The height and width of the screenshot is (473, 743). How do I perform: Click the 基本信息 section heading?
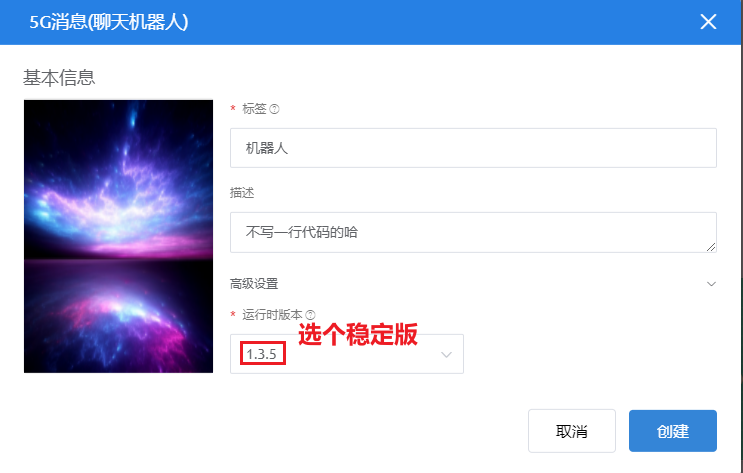coord(59,78)
